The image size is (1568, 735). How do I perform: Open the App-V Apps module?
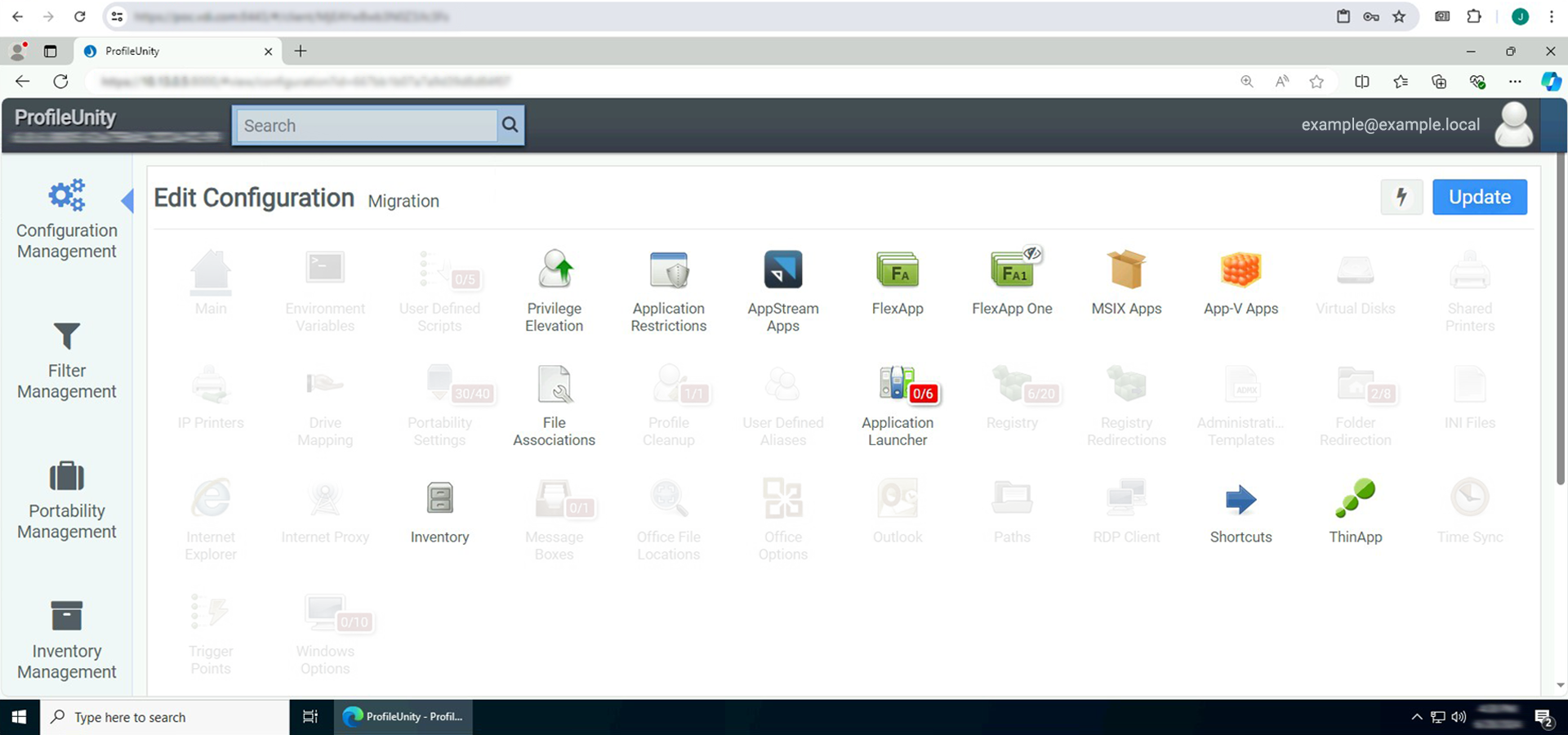pyautogui.click(x=1241, y=283)
